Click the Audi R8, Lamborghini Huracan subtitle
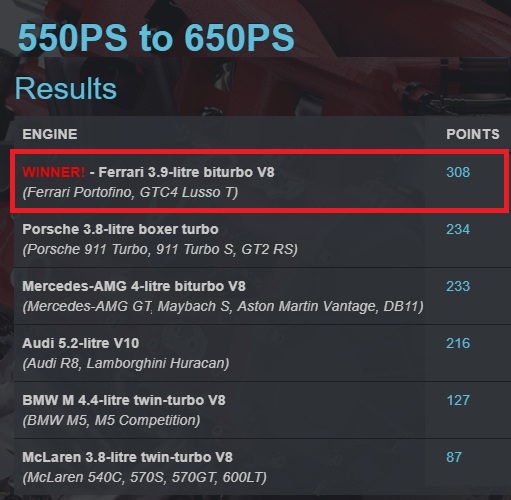Image resolution: width=511 pixels, height=500 pixels. [x=126, y=363]
